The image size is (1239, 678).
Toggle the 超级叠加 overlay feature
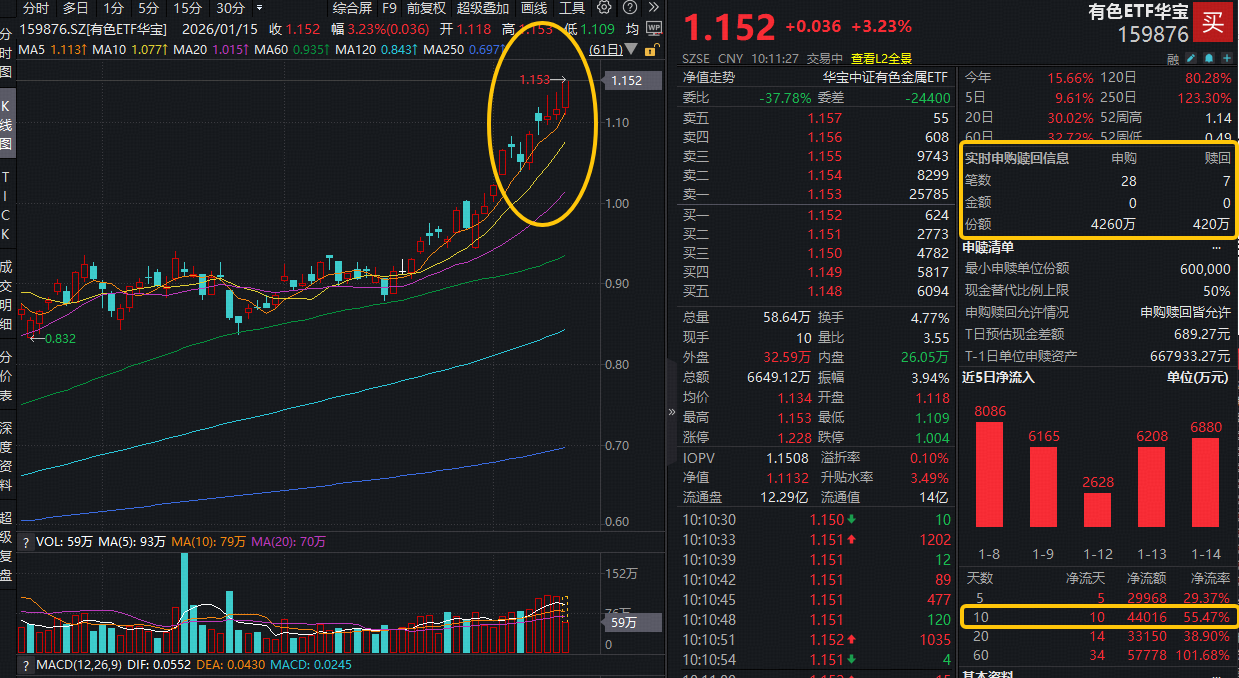(x=483, y=8)
